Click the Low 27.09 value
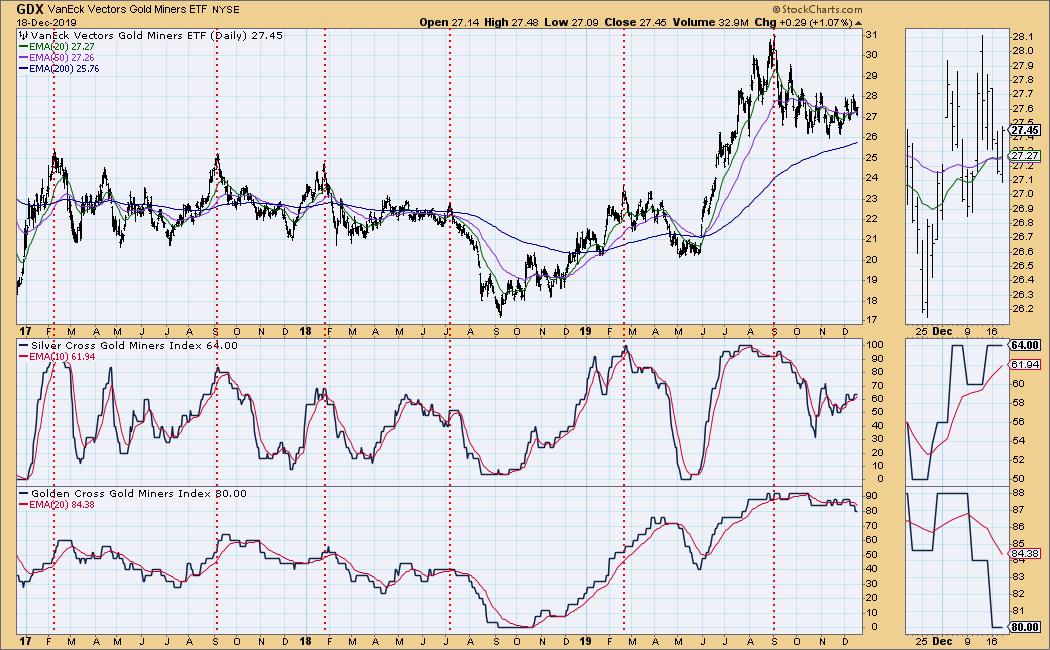Viewport: 1050px width, 650px height. pos(571,22)
